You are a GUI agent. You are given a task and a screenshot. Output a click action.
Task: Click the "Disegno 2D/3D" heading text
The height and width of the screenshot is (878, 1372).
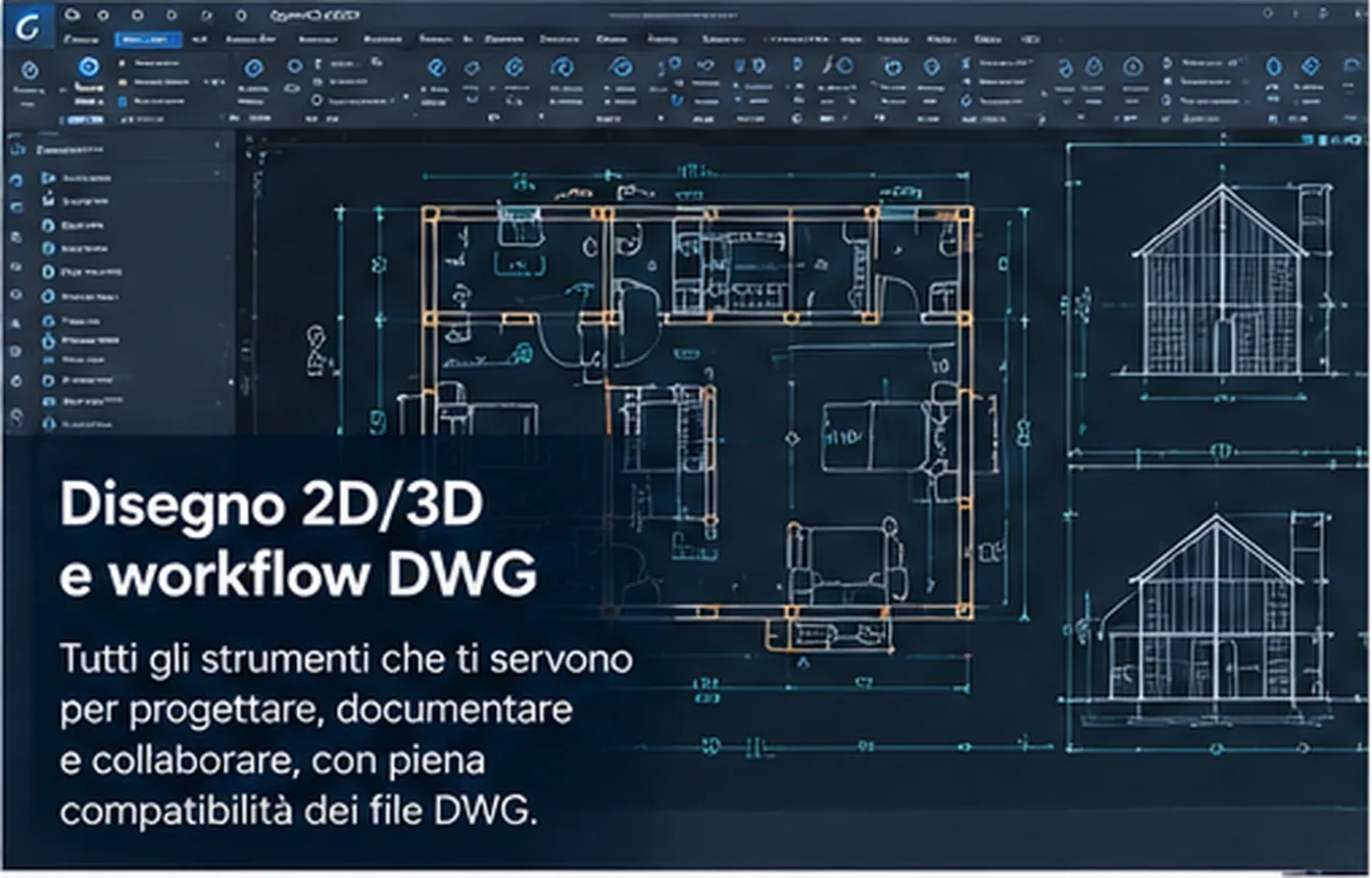click(272, 507)
